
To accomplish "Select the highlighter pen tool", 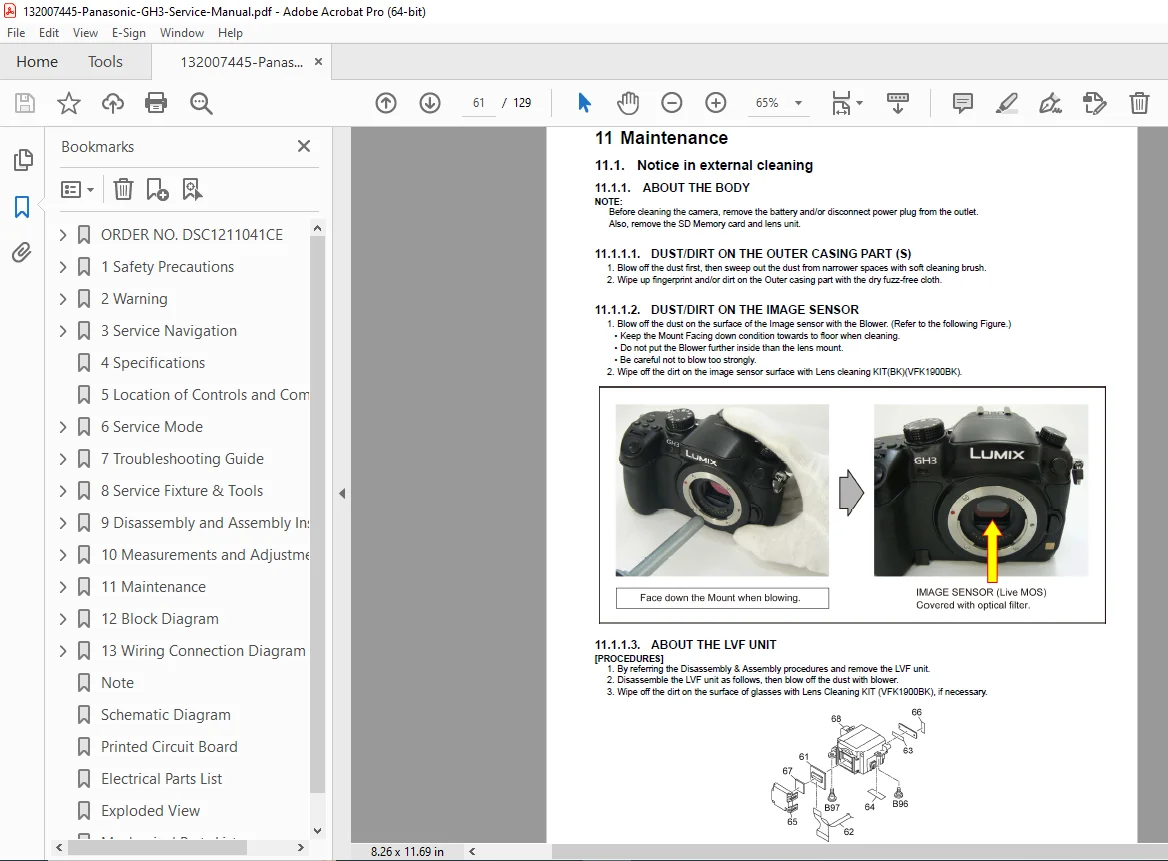I will pyautogui.click(x=1006, y=103).
